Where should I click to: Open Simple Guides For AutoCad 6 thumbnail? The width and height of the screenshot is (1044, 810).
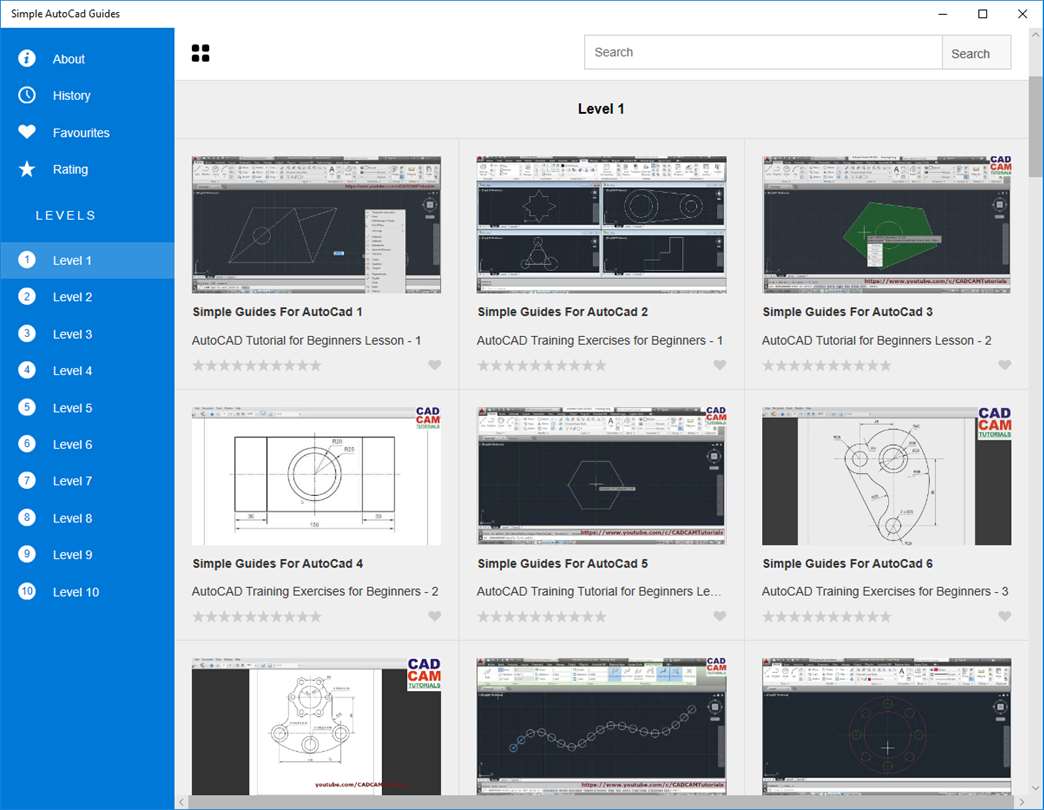pyautogui.click(x=886, y=476)
